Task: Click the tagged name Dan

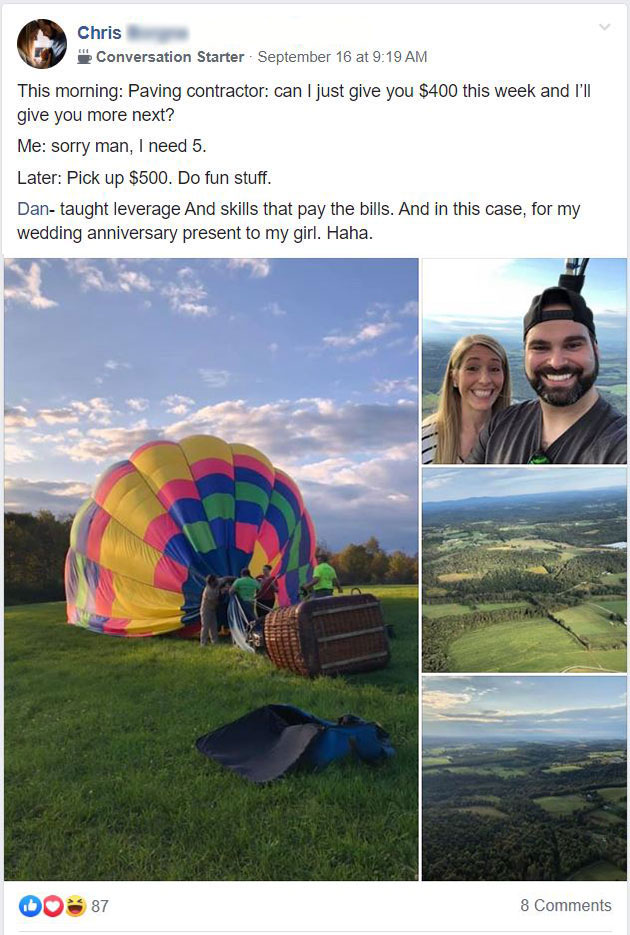Action: (x=33, y=209)
